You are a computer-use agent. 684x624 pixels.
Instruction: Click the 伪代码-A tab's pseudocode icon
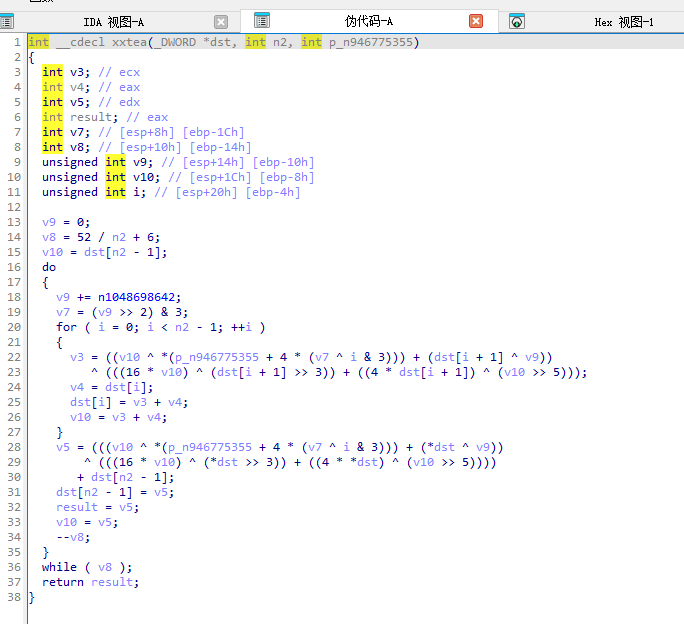[x=262, y=20]
